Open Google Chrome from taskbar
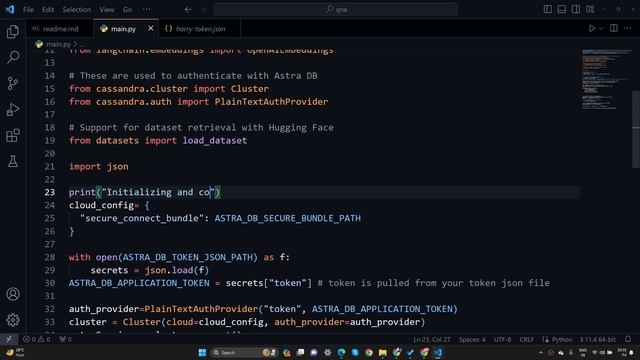The width and height of the screenshot is (640, 360). (x=369, y=352)
